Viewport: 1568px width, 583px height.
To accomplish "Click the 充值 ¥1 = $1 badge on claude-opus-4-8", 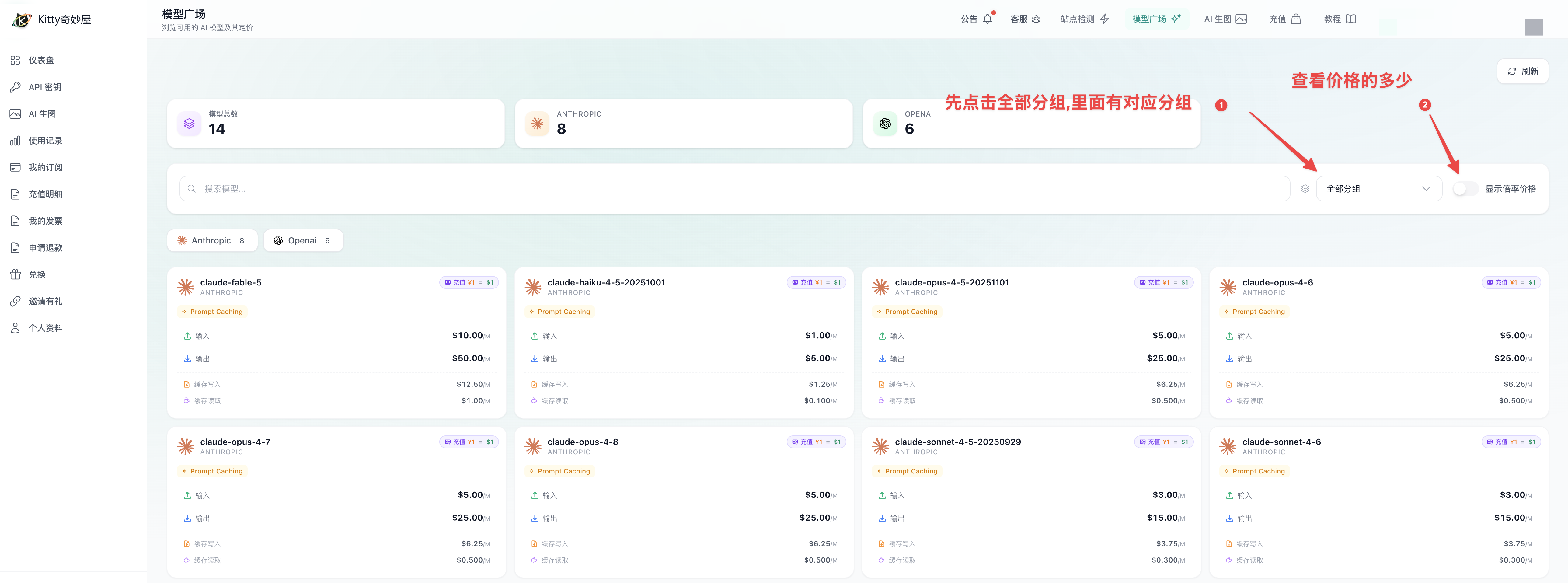I will [x=816, y=442].
